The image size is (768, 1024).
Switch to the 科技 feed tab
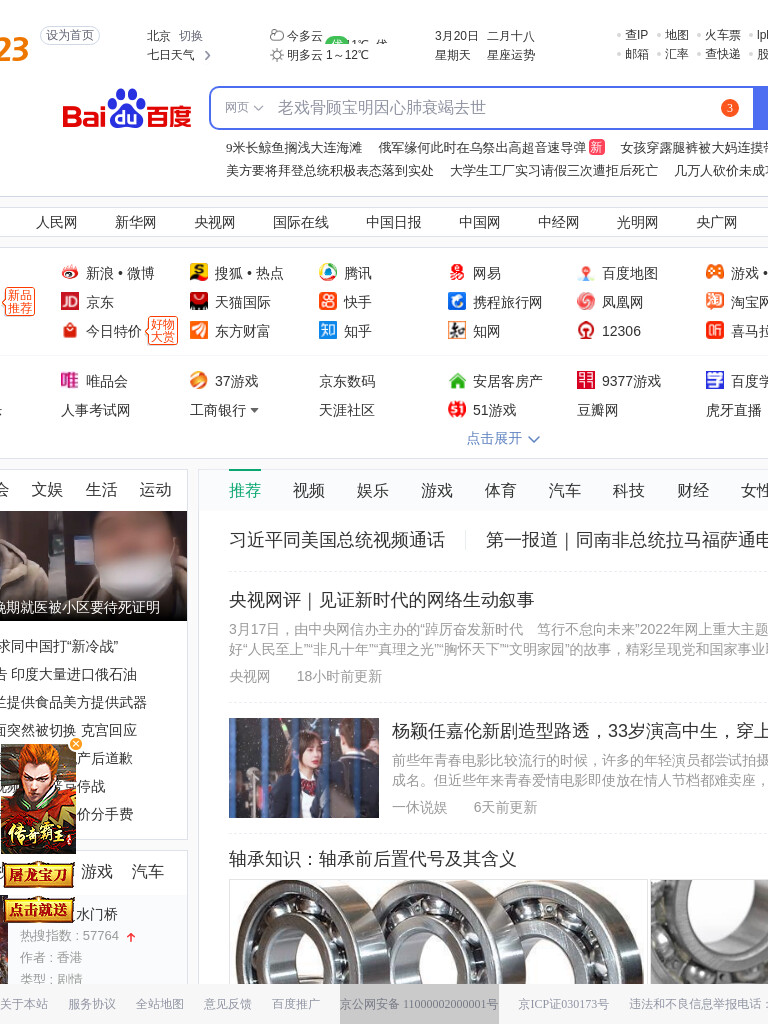coord(628,490)
